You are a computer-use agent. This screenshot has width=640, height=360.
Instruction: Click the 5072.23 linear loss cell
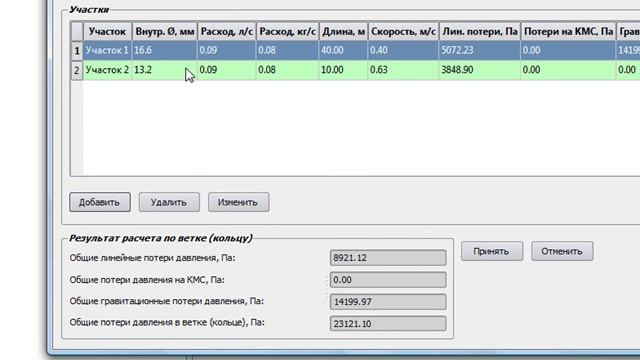480,51
